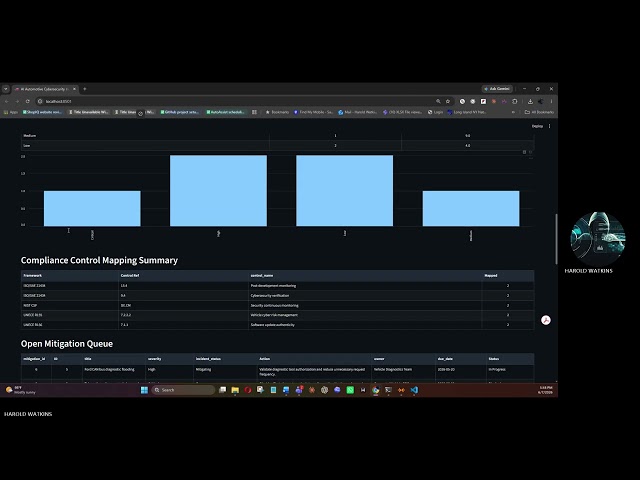Open the Bookmarks star folder in bookmarks bar
The image size is (640, 480).
pyautogui.click(x=277, y=112)
